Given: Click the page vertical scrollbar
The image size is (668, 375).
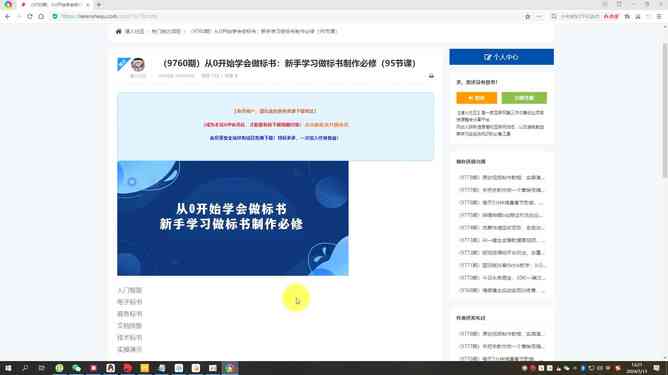Looking at the screenshot, I should point(665,111).
